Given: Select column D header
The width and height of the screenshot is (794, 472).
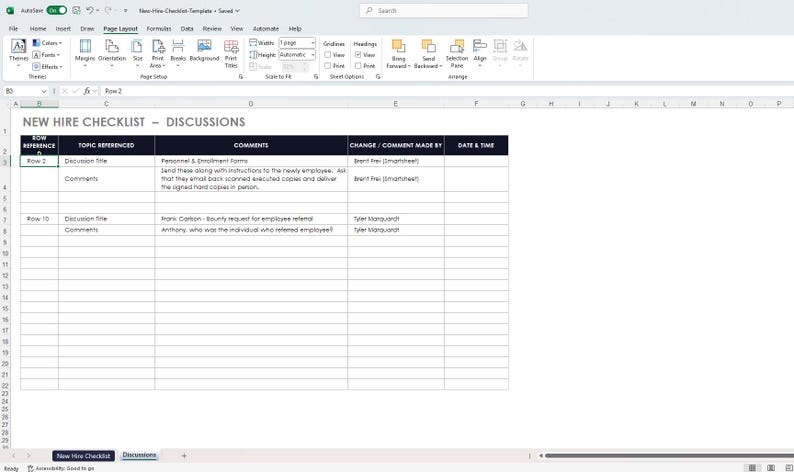Looking at the screenshot, I should (251, 104).
